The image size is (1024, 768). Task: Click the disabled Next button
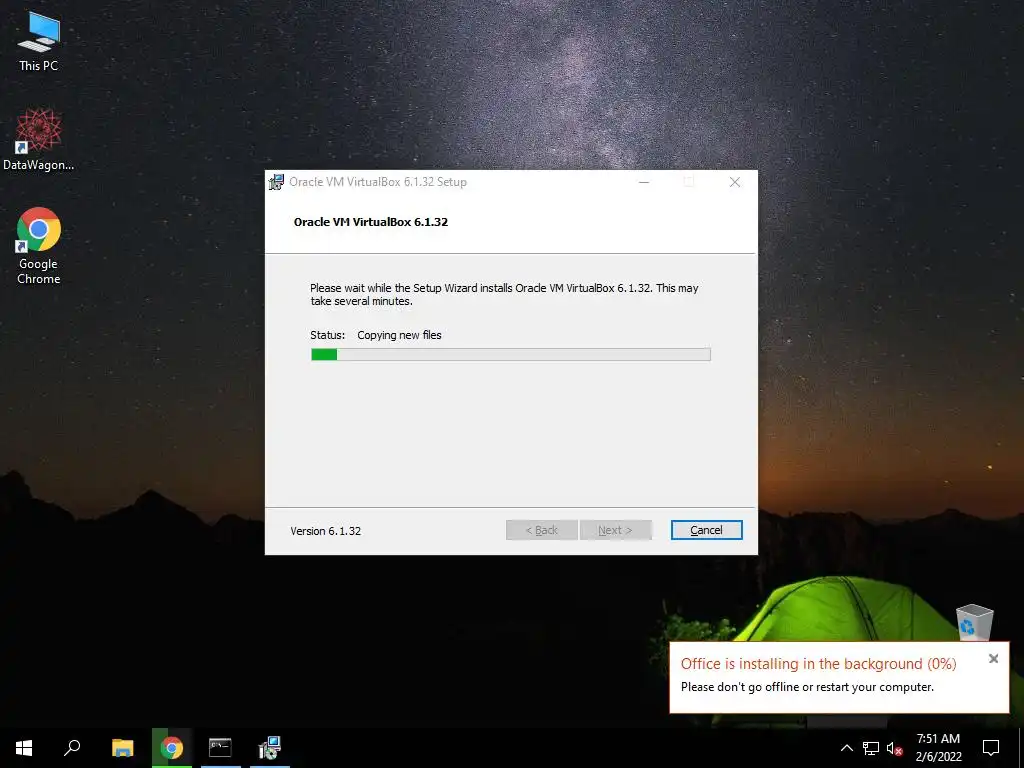[x=615, y=530]
